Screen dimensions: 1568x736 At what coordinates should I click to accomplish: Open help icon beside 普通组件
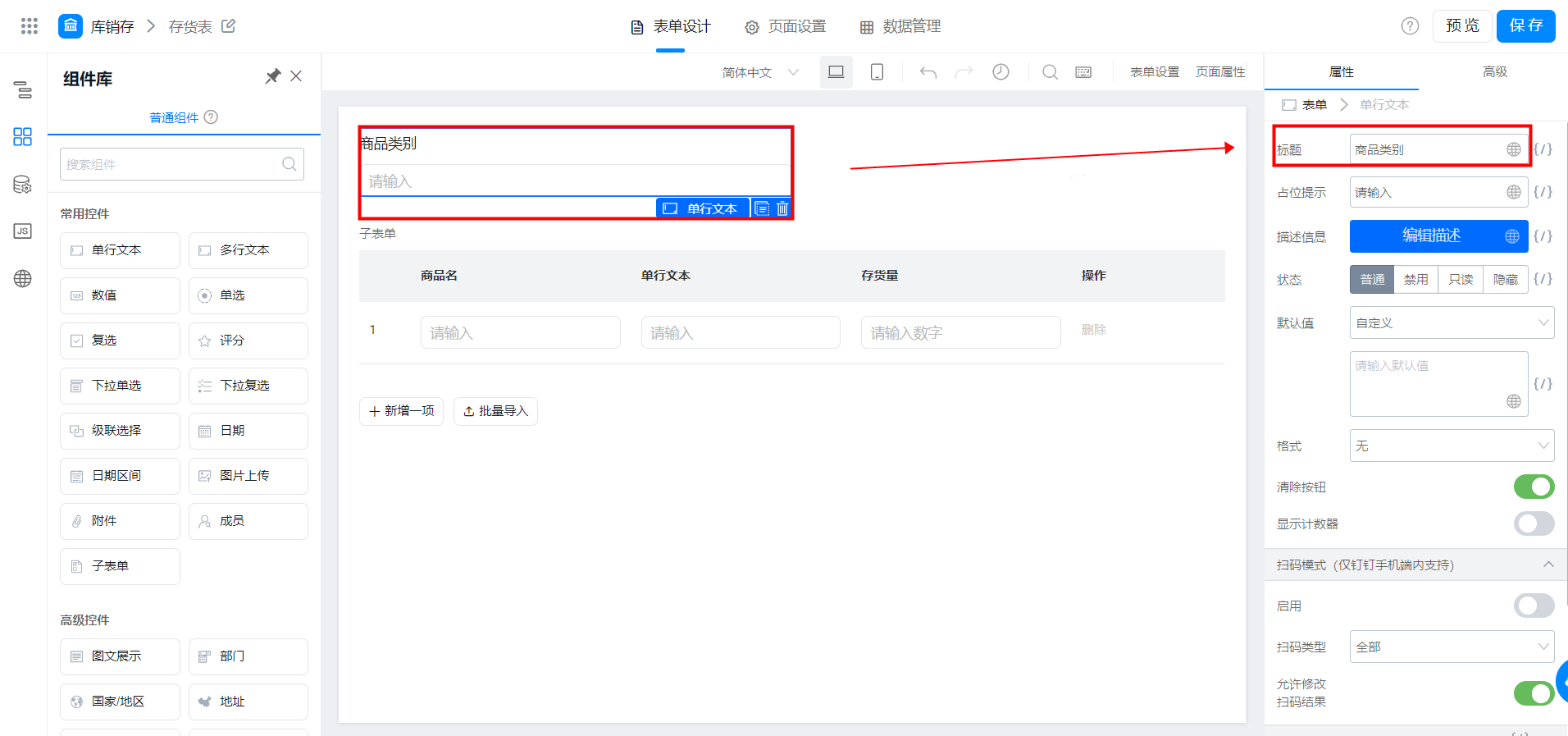click(211, 117)
